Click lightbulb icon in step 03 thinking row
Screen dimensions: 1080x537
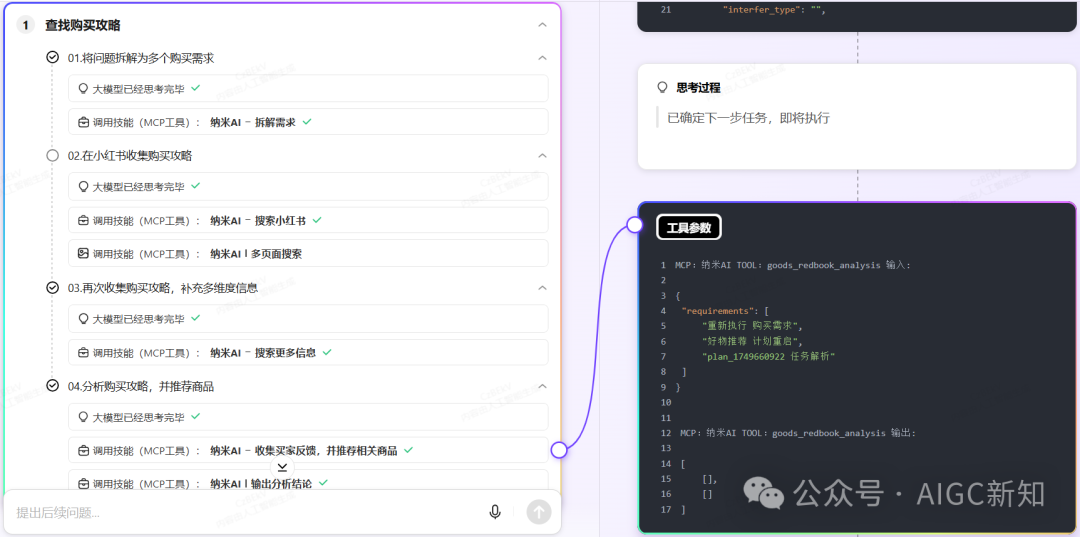point(83,319)
